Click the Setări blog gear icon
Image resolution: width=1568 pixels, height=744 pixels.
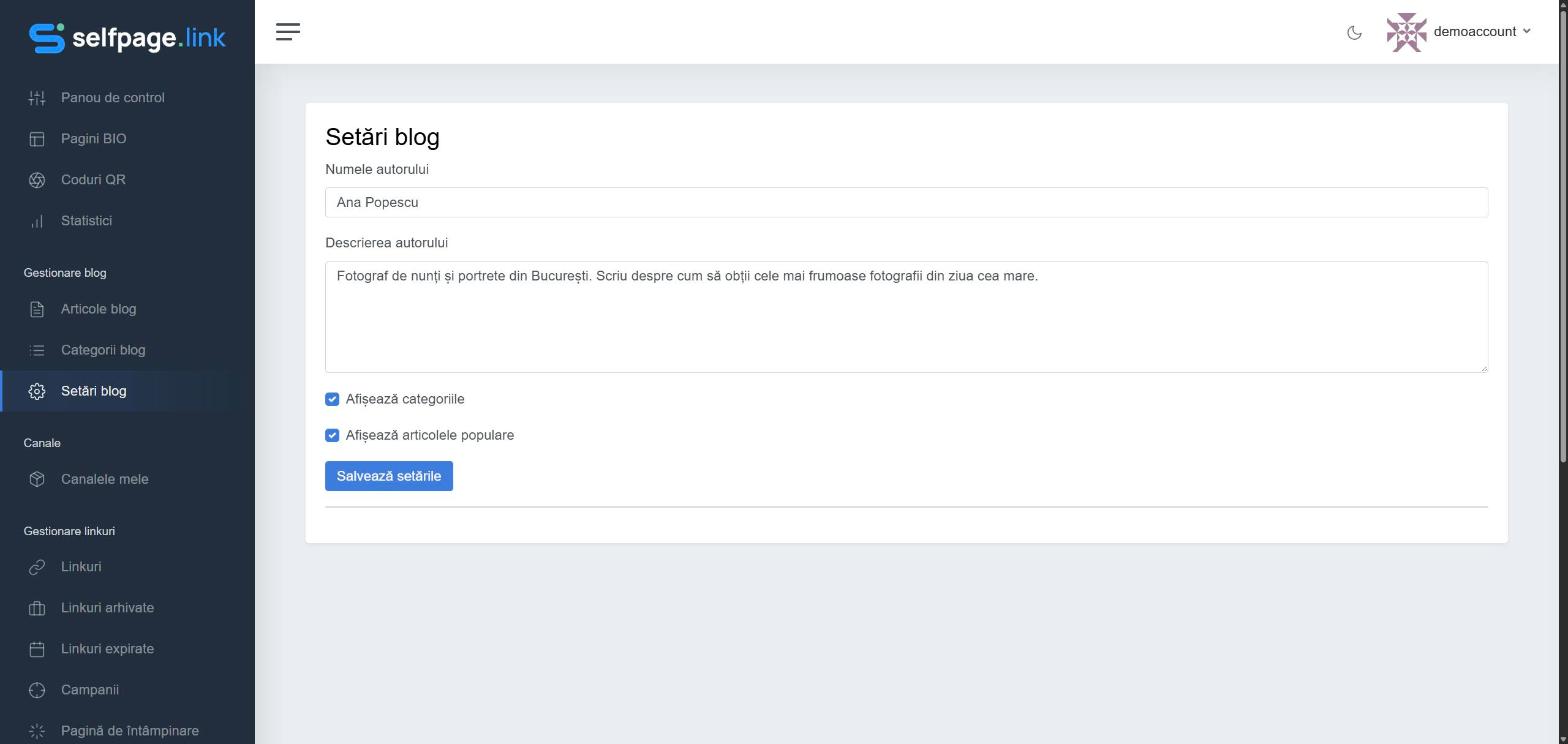click(37, 391)
